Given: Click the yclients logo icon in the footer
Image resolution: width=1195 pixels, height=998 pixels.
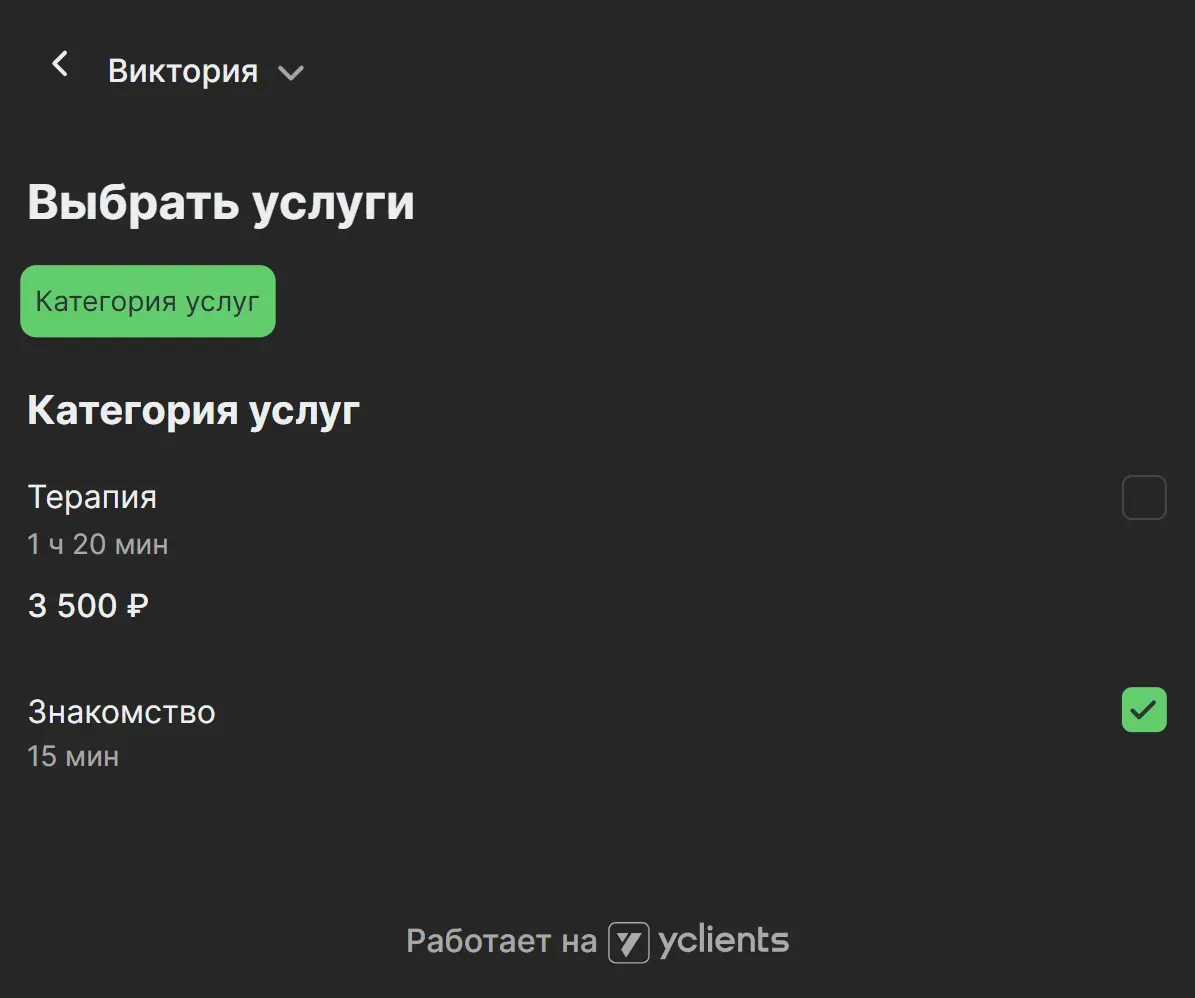Looking at the screenshot, I should [628, 942].
